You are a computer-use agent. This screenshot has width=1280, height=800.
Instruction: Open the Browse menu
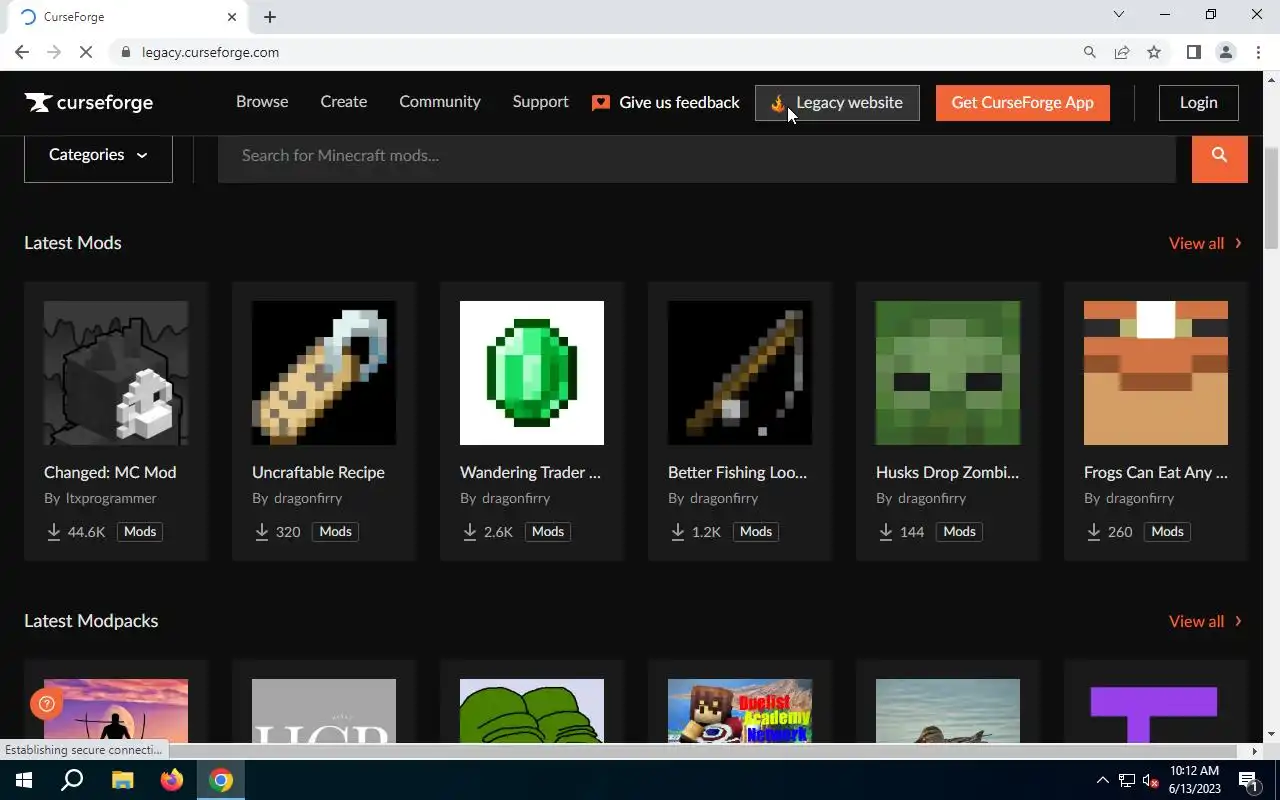coord(262,102)
